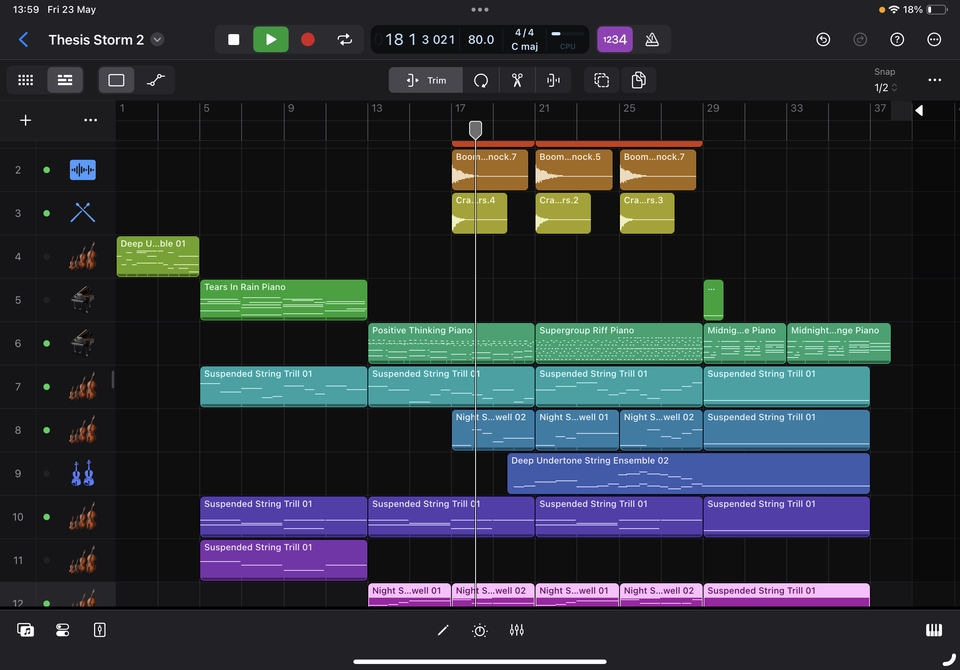This screenshot has height=670, width=960.
Task: Show the on-screen piano keyboard
Action: (934, 630)
